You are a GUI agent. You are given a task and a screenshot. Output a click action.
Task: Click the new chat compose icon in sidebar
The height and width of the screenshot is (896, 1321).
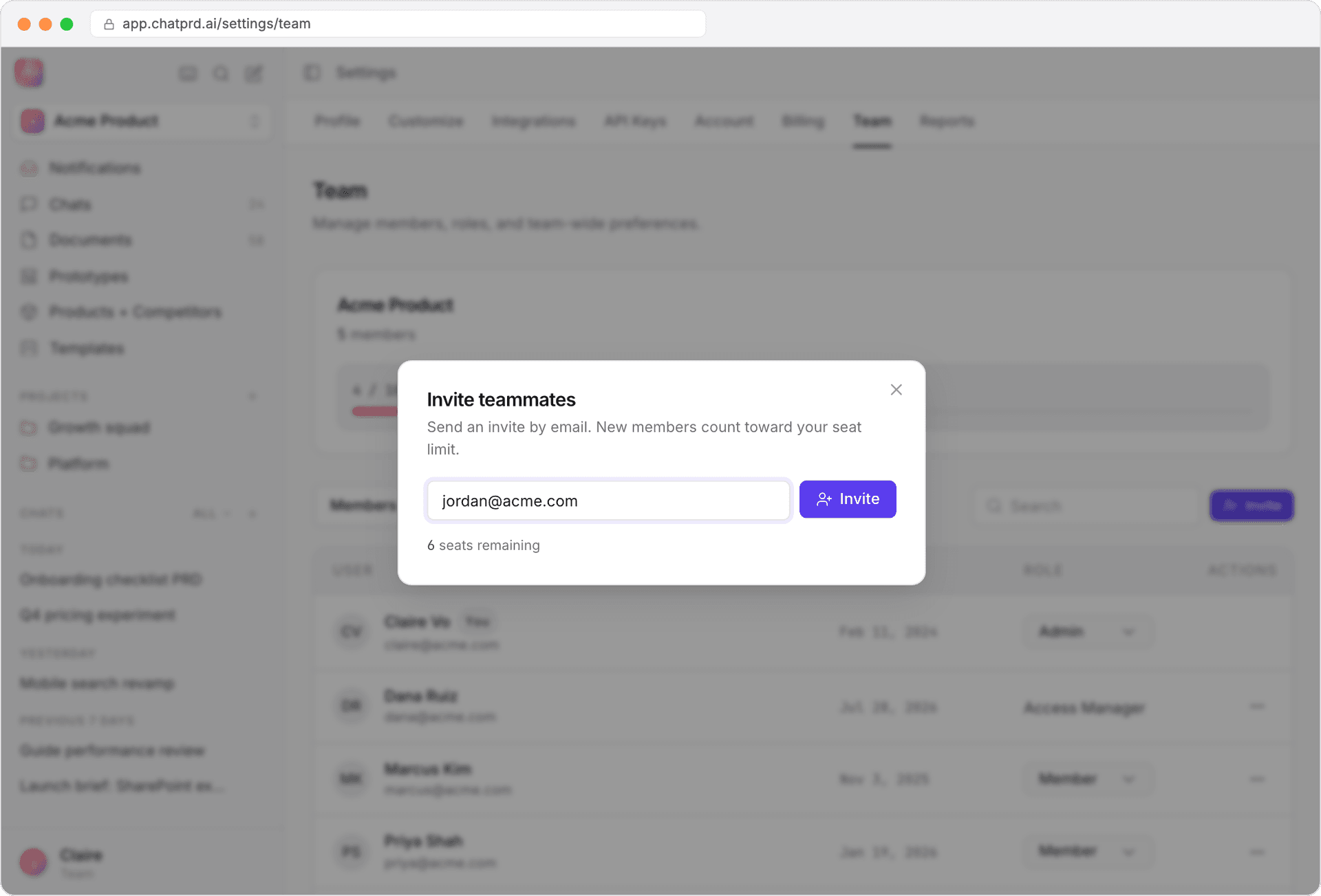click(254, 74)
